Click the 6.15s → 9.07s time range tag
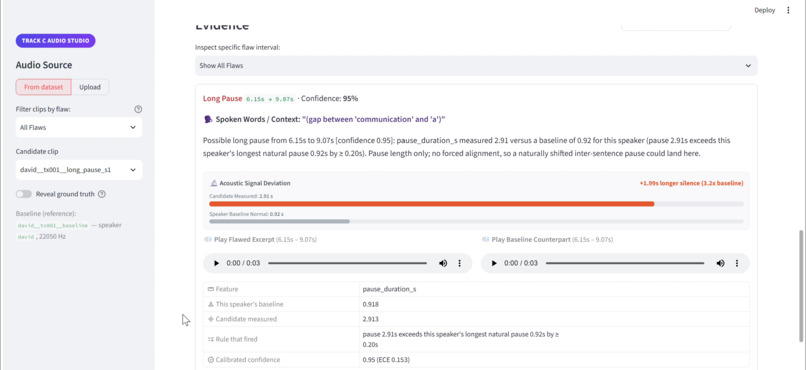This screenshot has width=806, height=370. [269, 99]
